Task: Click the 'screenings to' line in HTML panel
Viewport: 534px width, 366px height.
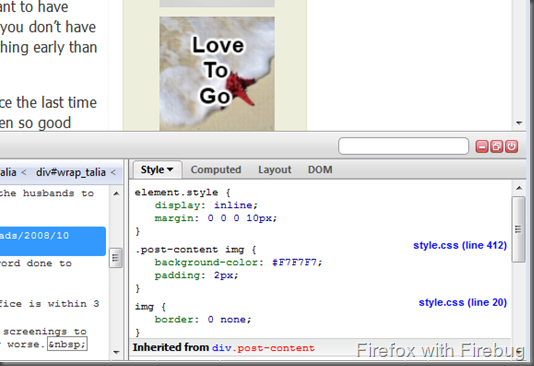Action: coord(45,331)
